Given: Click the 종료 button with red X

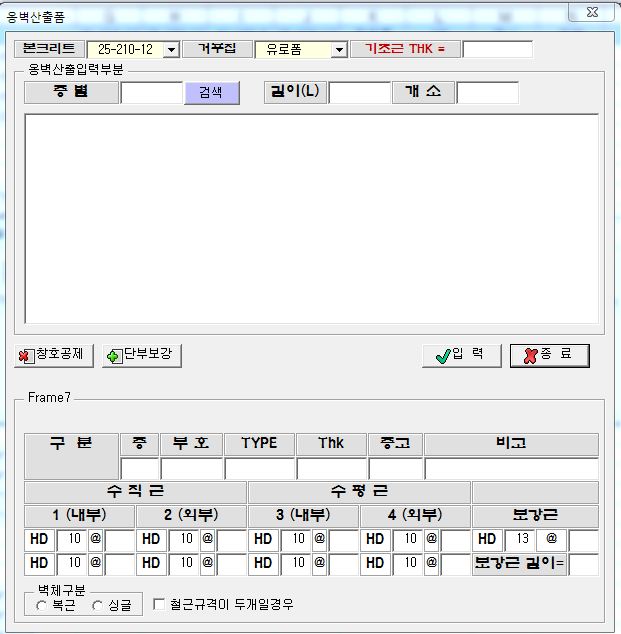Looking at the screenshot, I should (550, 355).
